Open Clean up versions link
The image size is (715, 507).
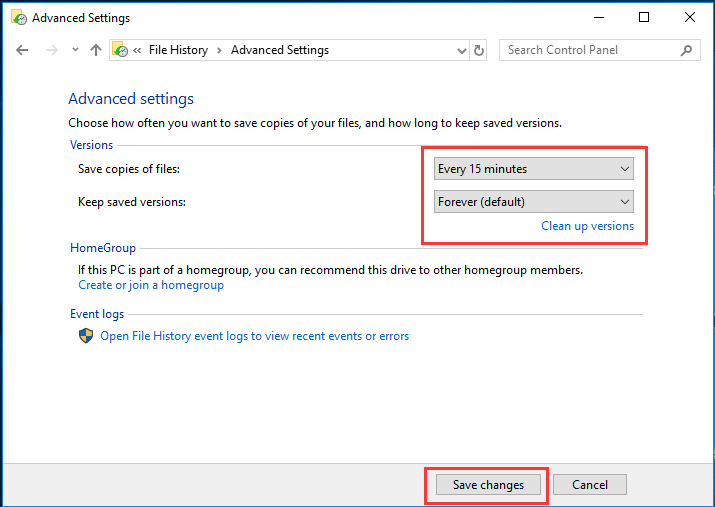(587, 226)
